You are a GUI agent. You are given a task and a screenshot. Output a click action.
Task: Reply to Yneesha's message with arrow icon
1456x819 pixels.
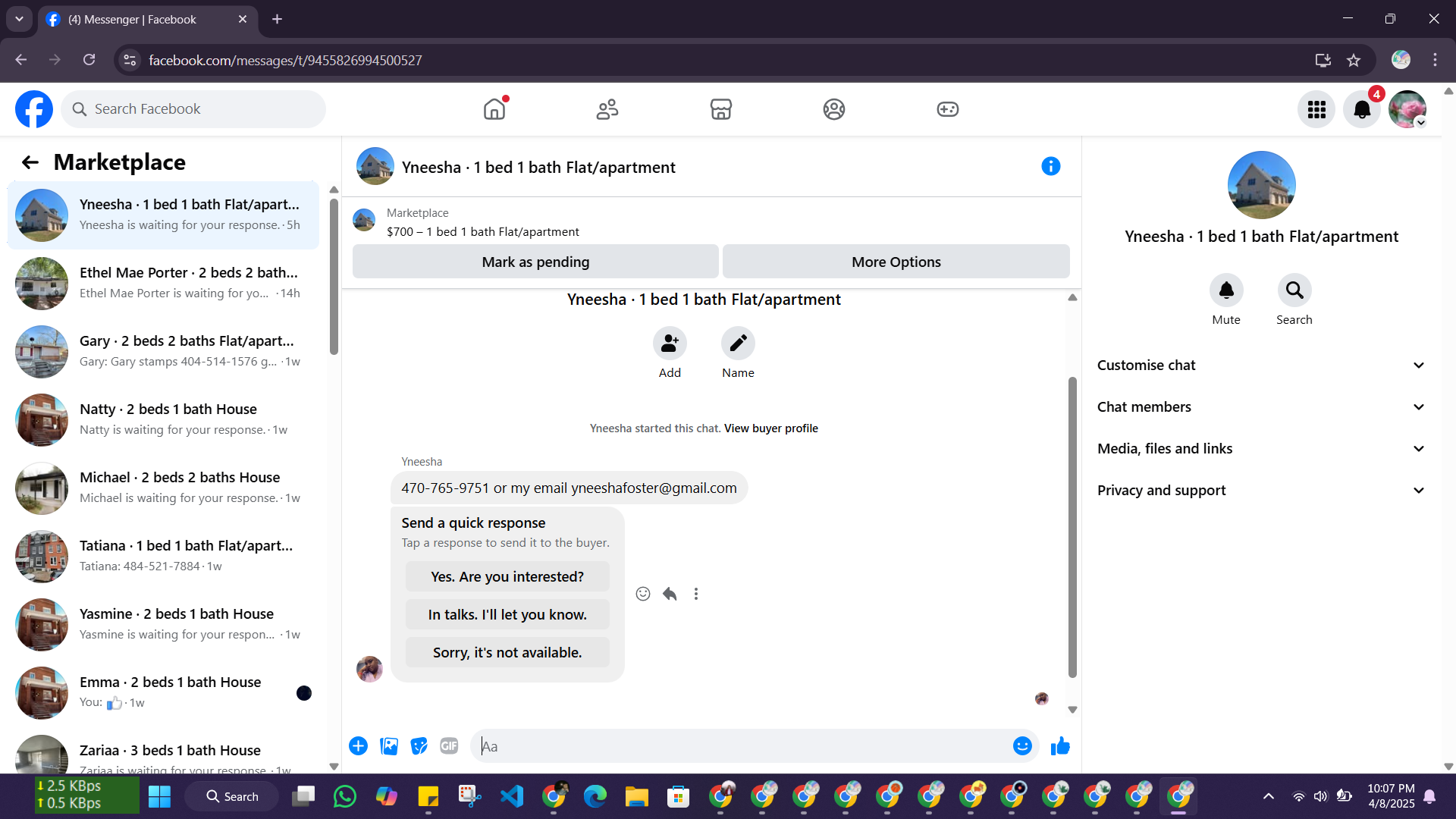point(670,594)
